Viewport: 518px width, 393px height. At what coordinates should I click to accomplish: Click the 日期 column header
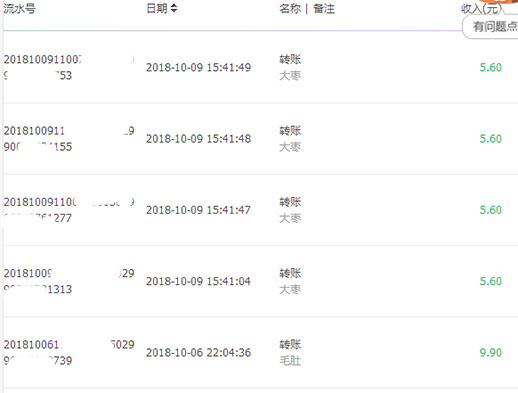(157, 8)
